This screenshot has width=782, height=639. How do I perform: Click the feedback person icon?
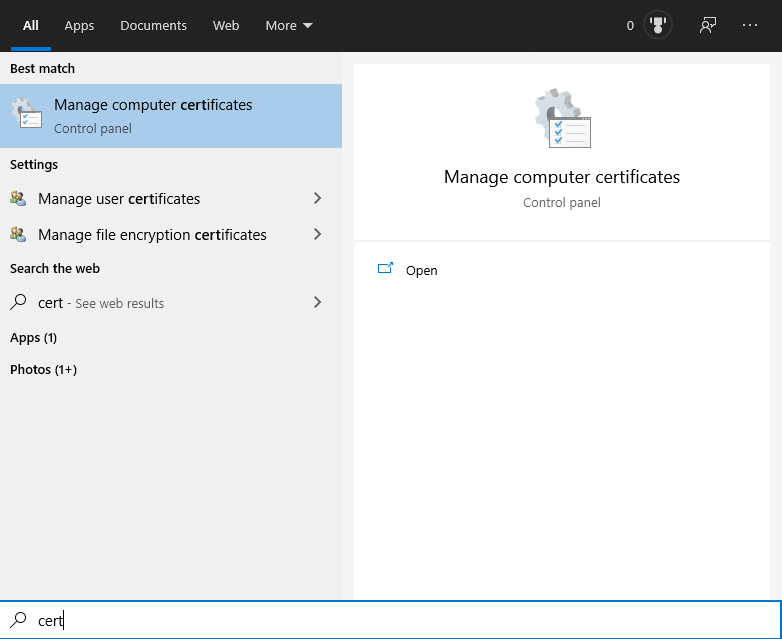point(708,25)
